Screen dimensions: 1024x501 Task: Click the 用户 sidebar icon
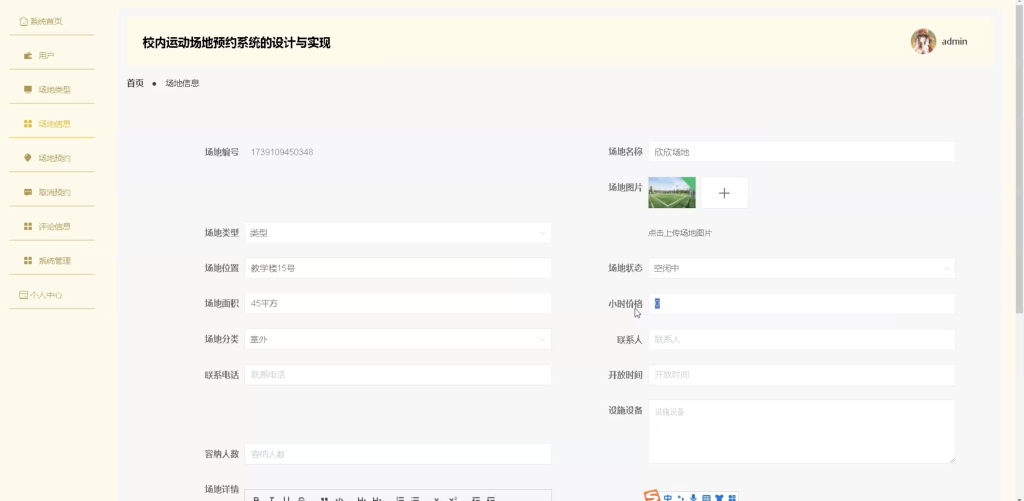[x=27, y=56]
